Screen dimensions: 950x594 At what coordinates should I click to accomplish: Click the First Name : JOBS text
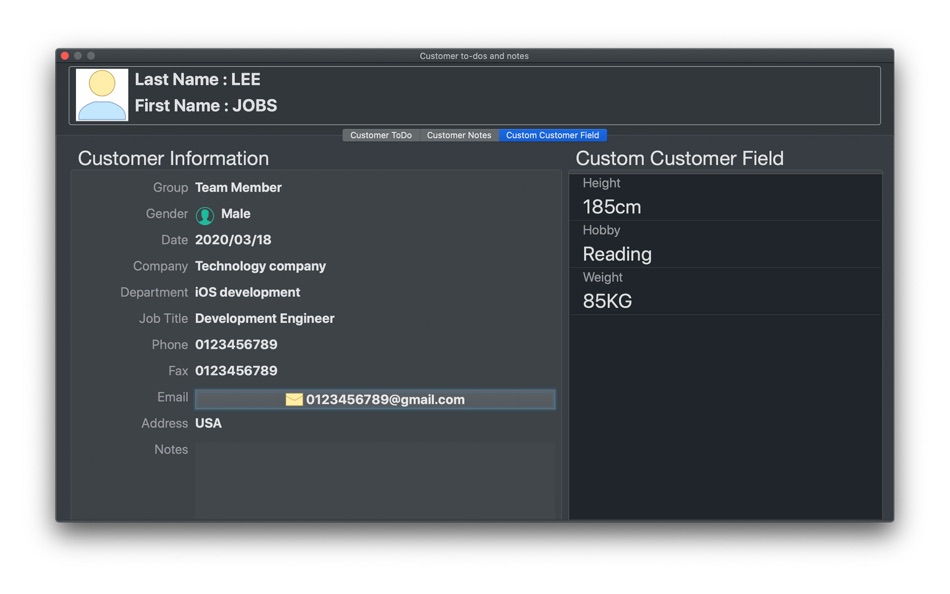click(206, 105)
